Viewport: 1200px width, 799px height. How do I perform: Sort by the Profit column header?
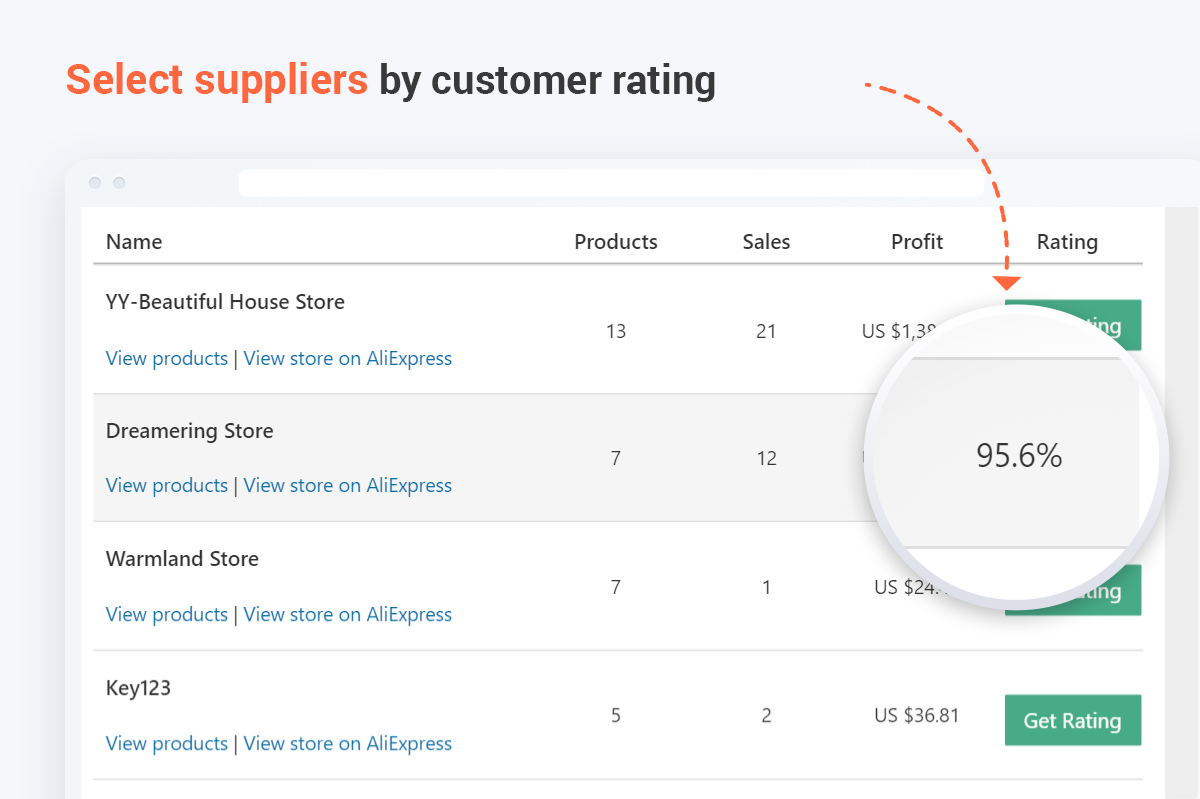917,241
